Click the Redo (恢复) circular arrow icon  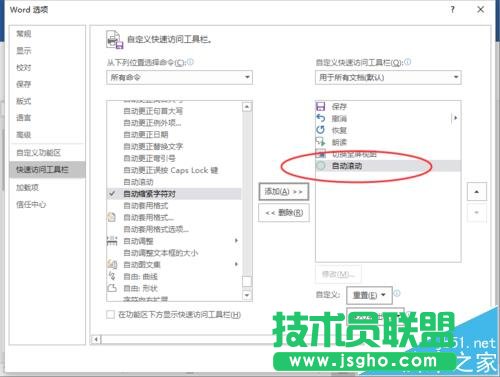tap(320, 130)
